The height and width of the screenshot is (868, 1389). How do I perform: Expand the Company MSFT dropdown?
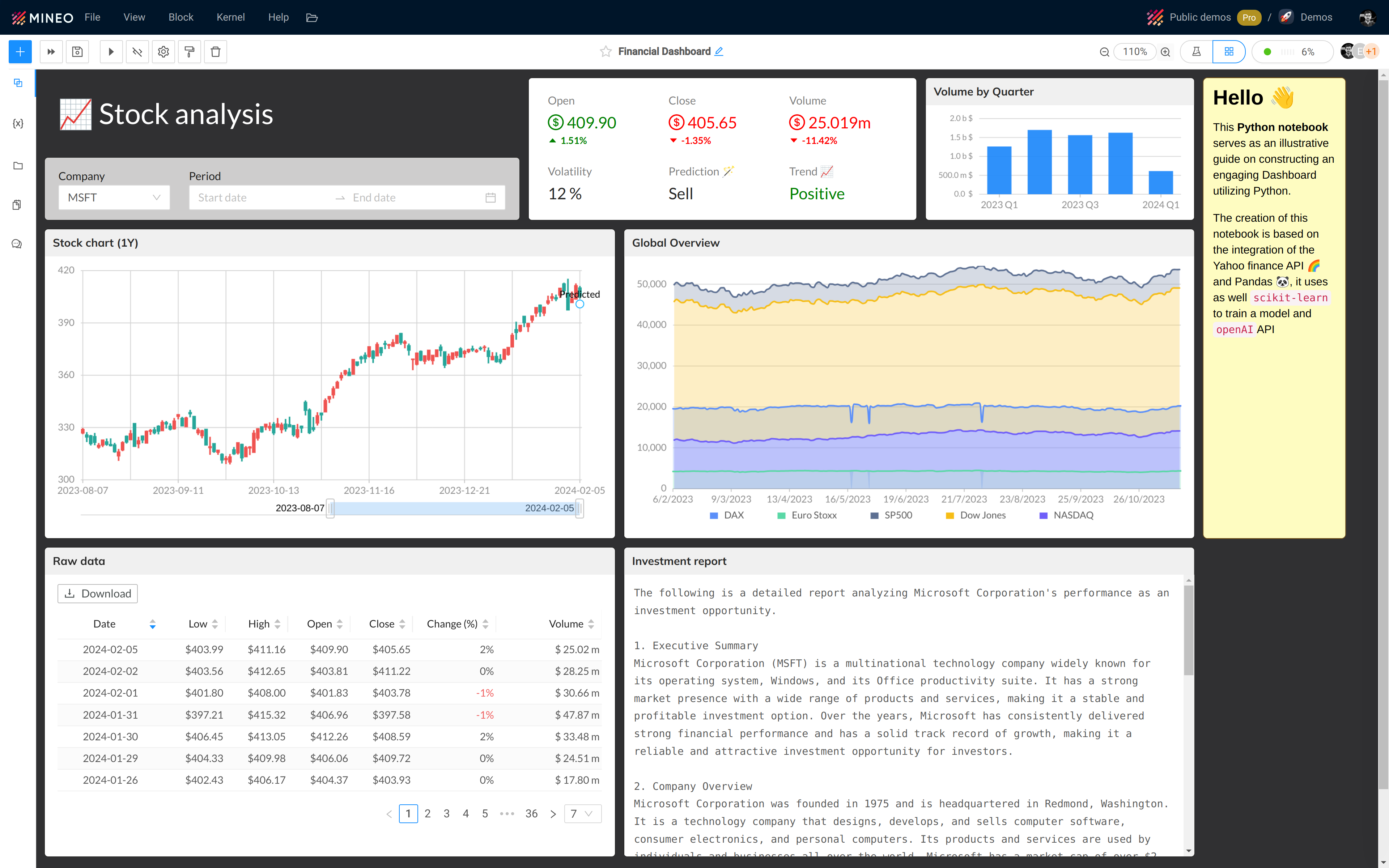click(x=114, y=197)
